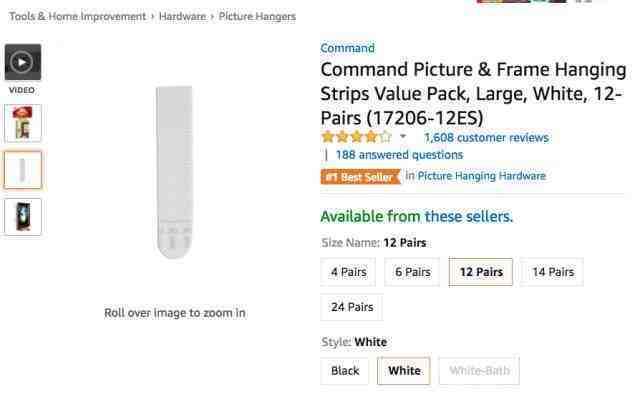Open Picture Hangers breadcrumb link
Viewport: 640px width, 394px height.
tap(257, 17)
